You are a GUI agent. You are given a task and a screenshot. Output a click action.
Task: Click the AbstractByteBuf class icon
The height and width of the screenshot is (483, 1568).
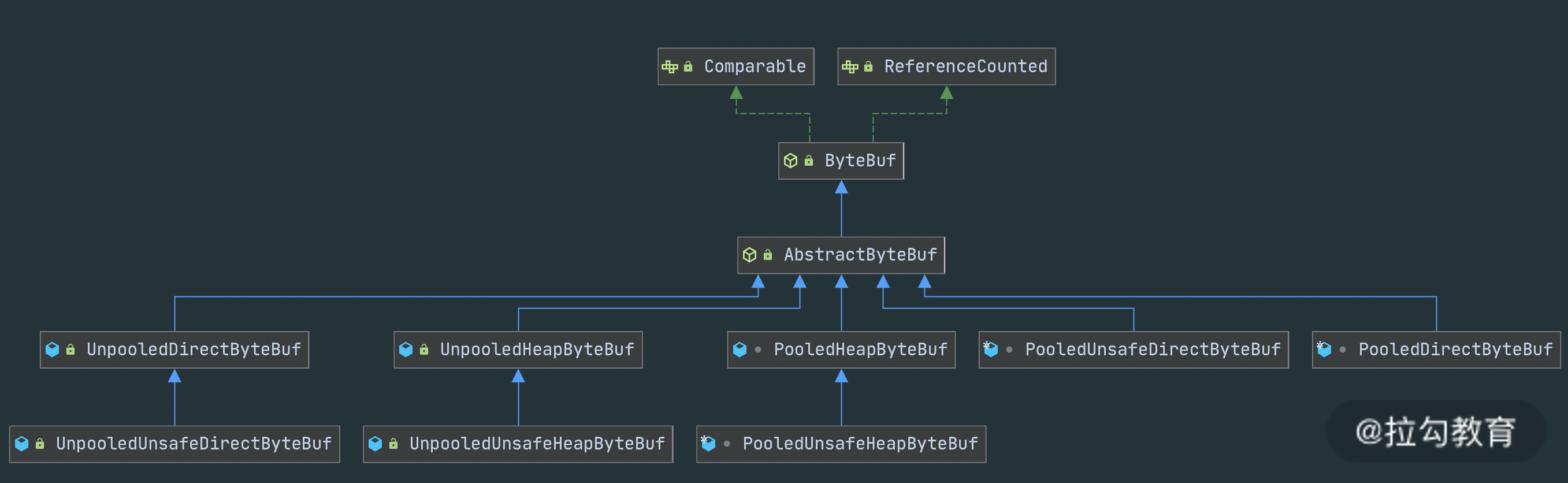point(749,255)
